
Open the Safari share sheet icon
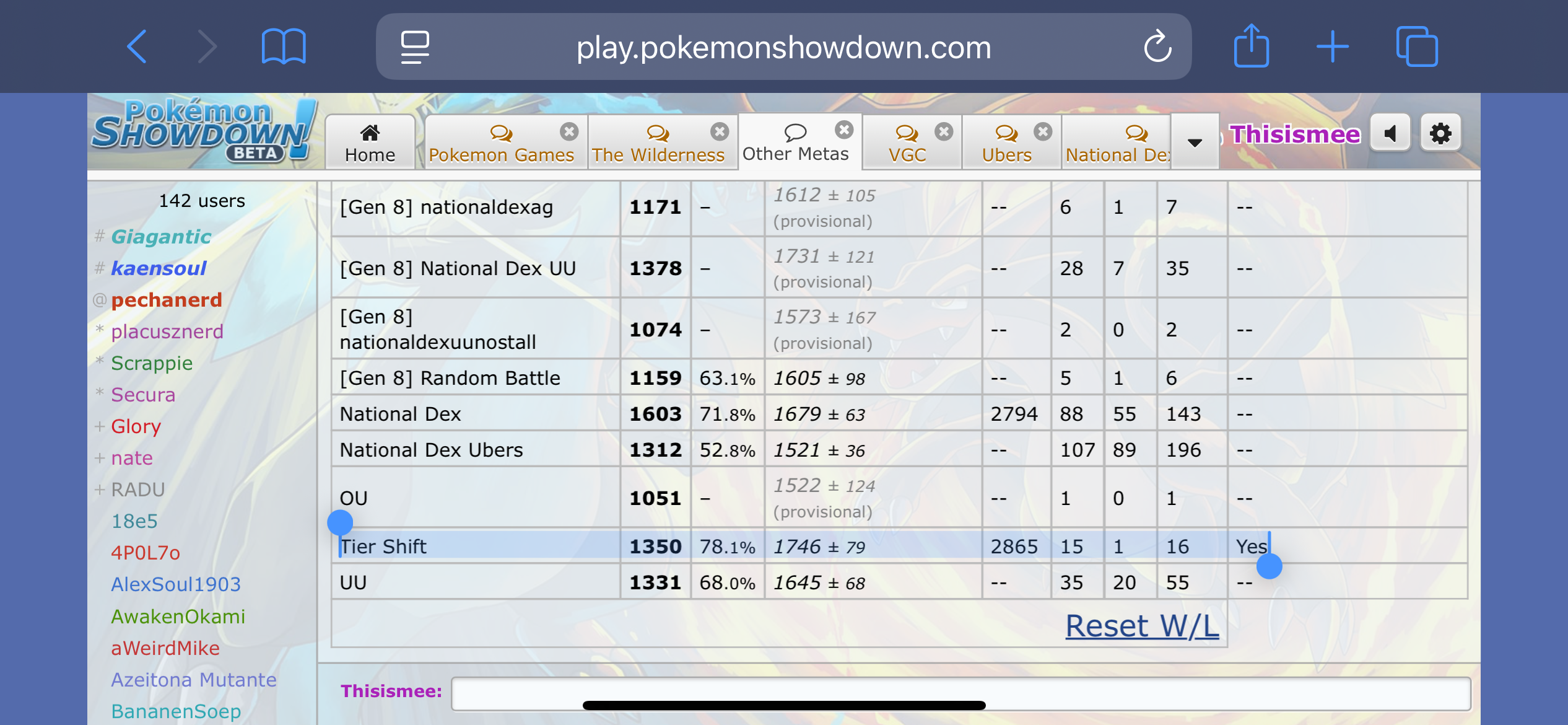(x=1251, y=46)
